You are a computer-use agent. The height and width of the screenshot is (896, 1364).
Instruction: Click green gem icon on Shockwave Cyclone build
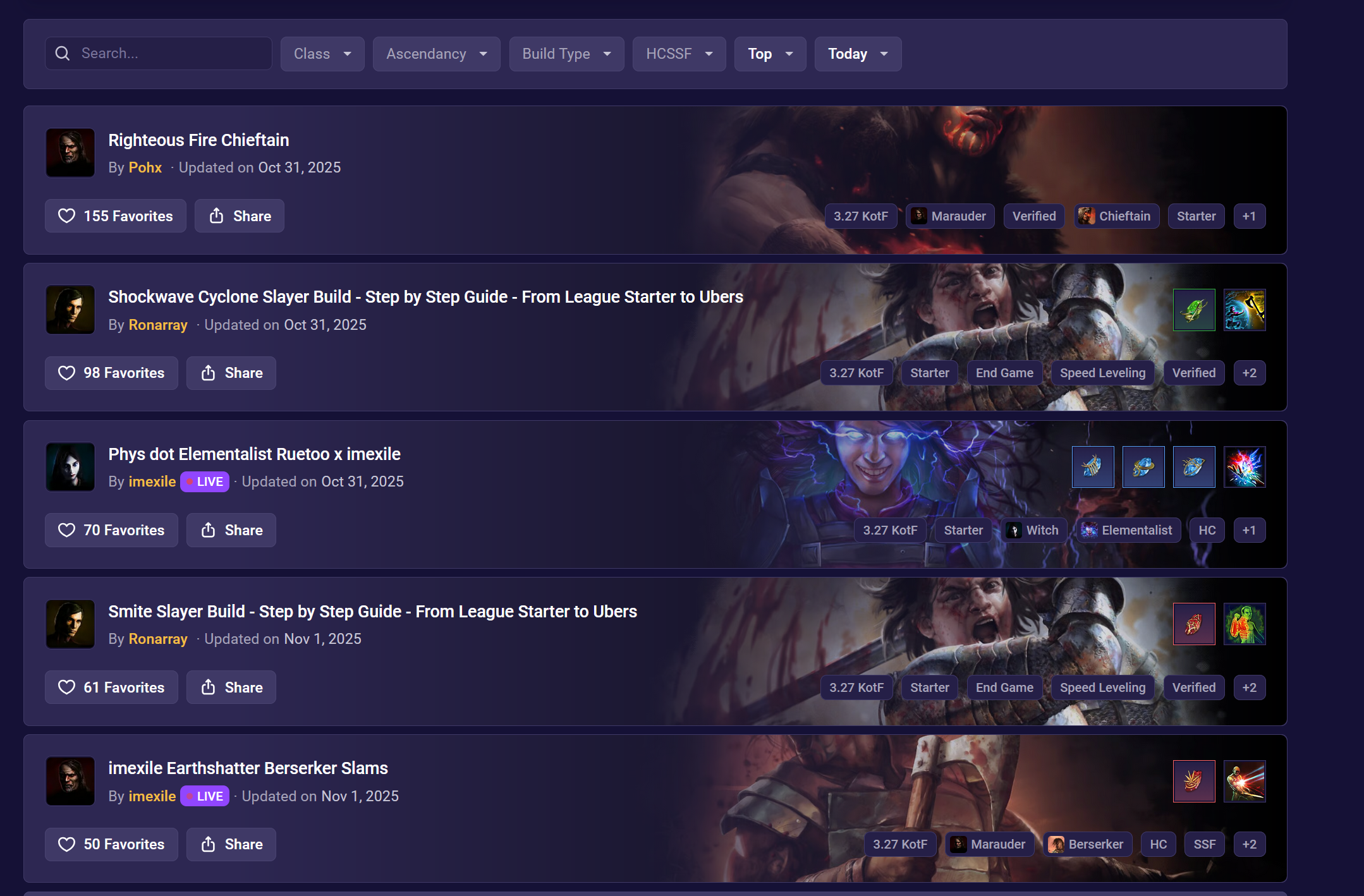(x=1193, y=310)
